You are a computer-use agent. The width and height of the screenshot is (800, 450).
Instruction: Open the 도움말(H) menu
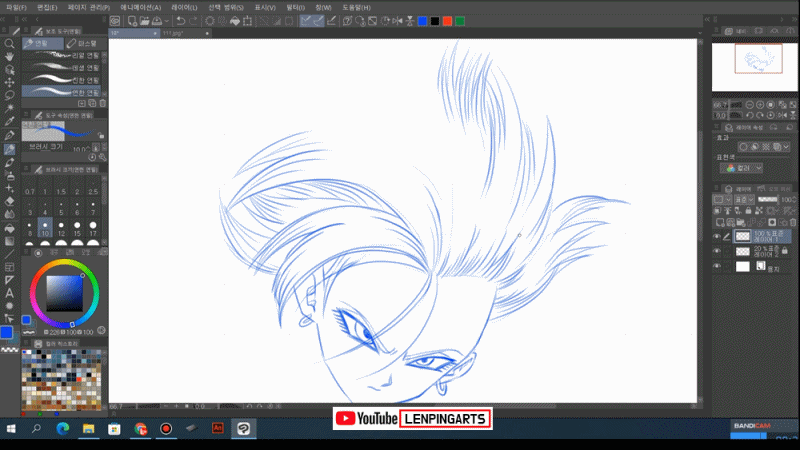pyautogui.click(x=356, y=8)
